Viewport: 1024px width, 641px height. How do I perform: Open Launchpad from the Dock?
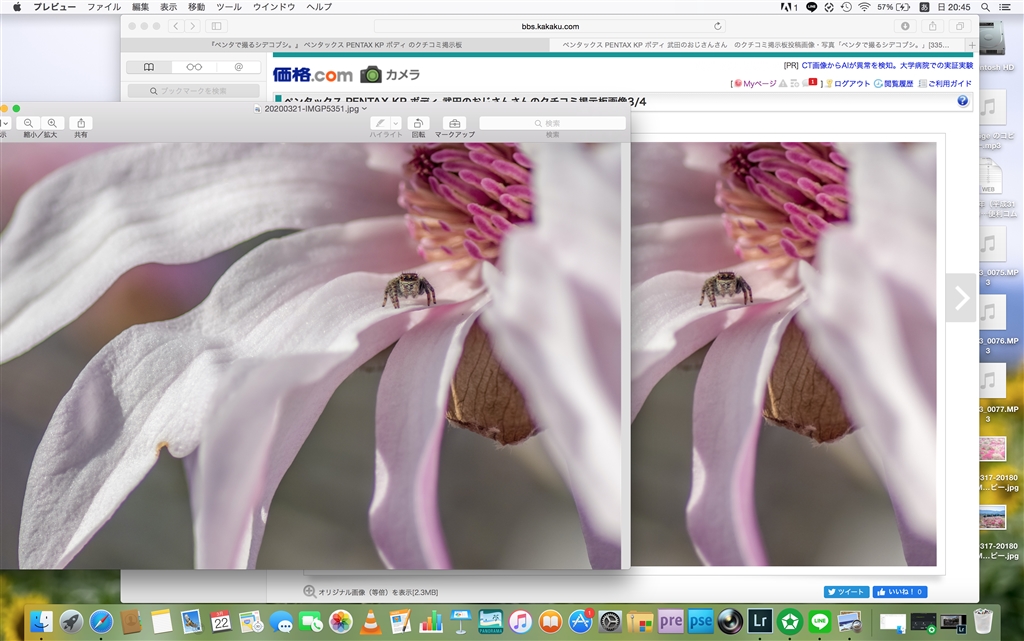point(71,621)
